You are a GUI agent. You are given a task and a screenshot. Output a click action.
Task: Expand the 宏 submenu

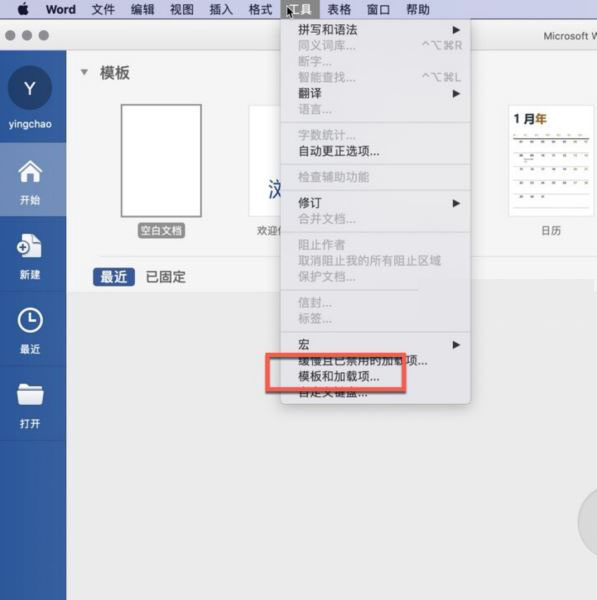[x=375, y=345]
